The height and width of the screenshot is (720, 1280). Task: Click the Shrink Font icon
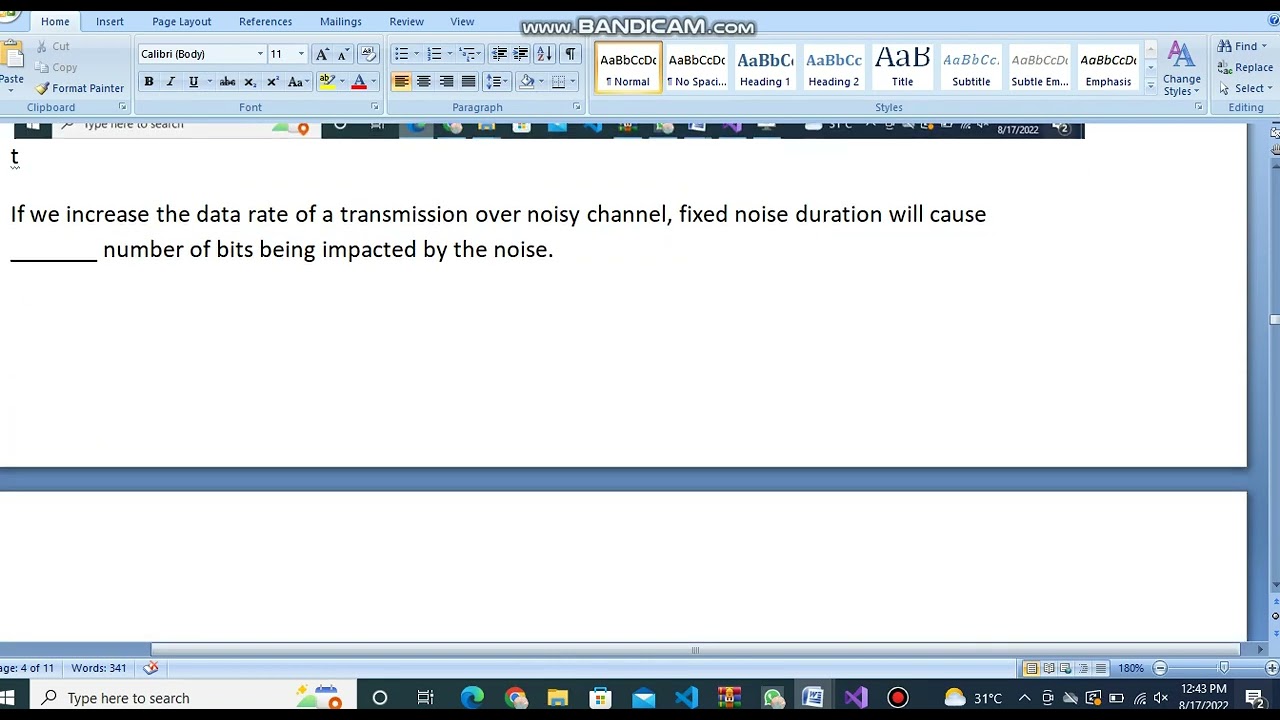click(342, 54)
